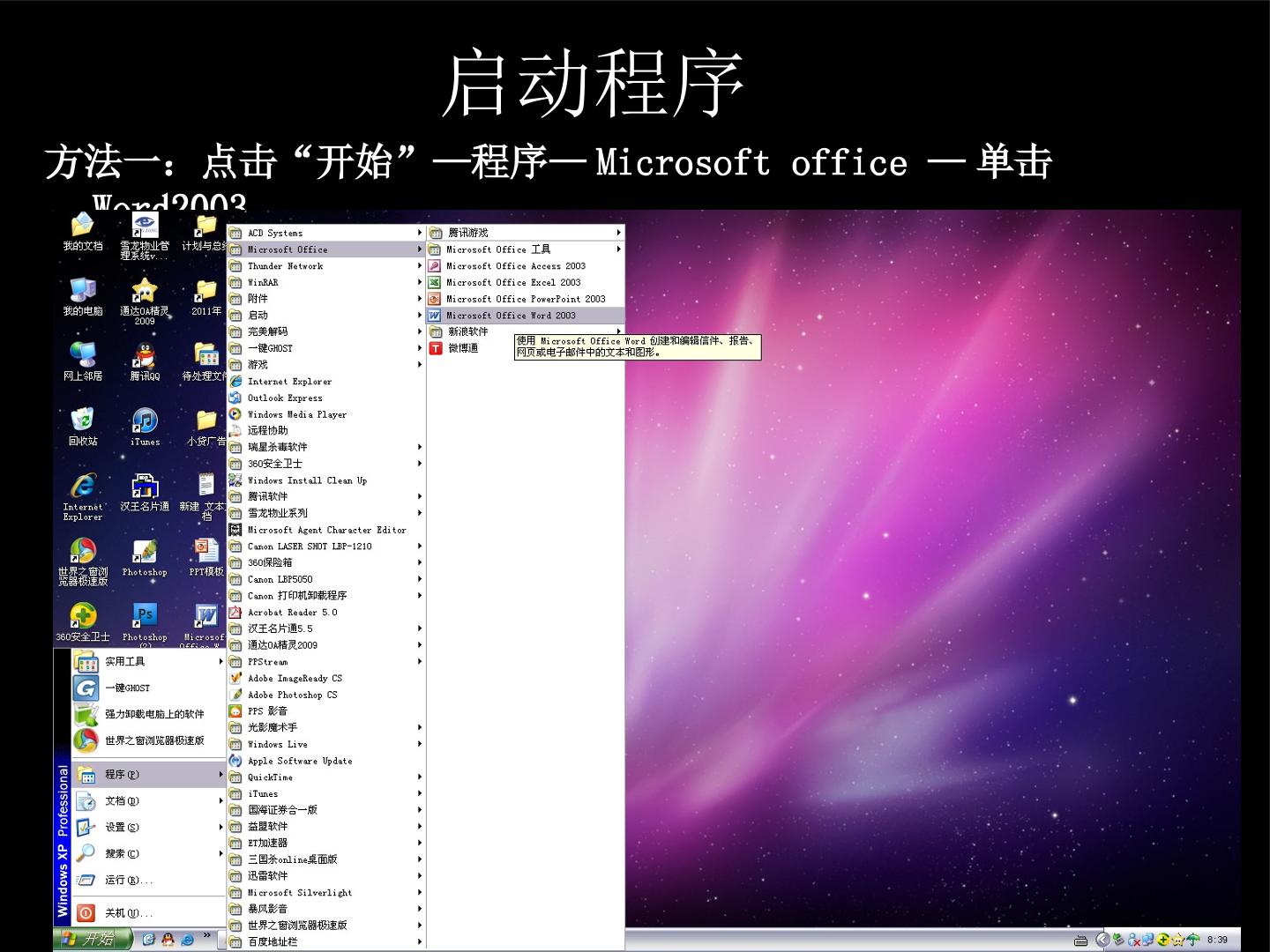This screenshot has width=1270, height=952.
Task: Click the 360安全卫士 desktop shortcut
Action: (83, 622)
